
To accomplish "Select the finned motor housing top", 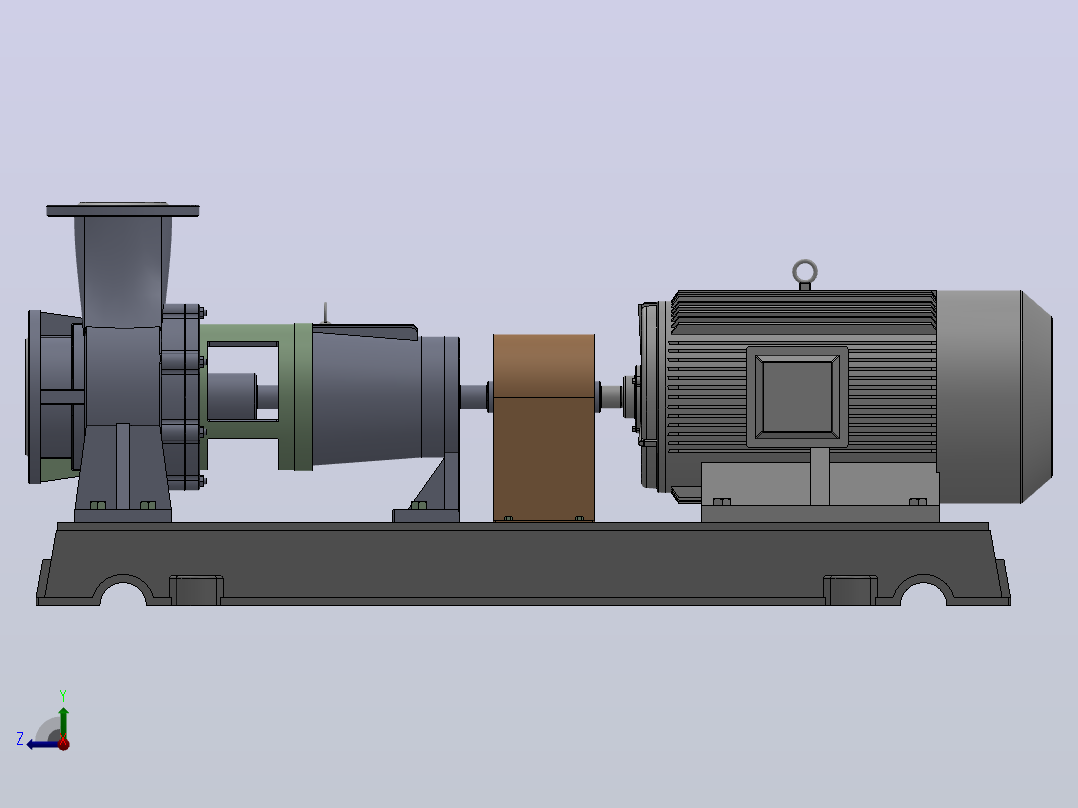I will (x=803, y=312).
